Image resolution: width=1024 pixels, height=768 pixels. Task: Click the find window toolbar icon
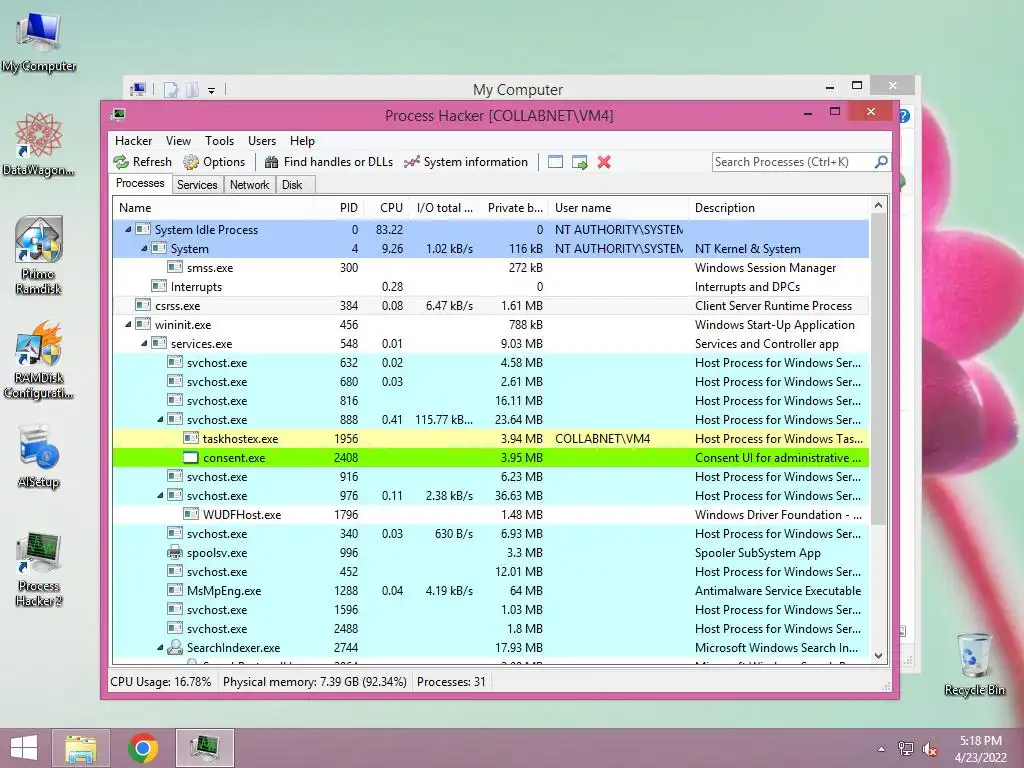[x=555, y=162]
